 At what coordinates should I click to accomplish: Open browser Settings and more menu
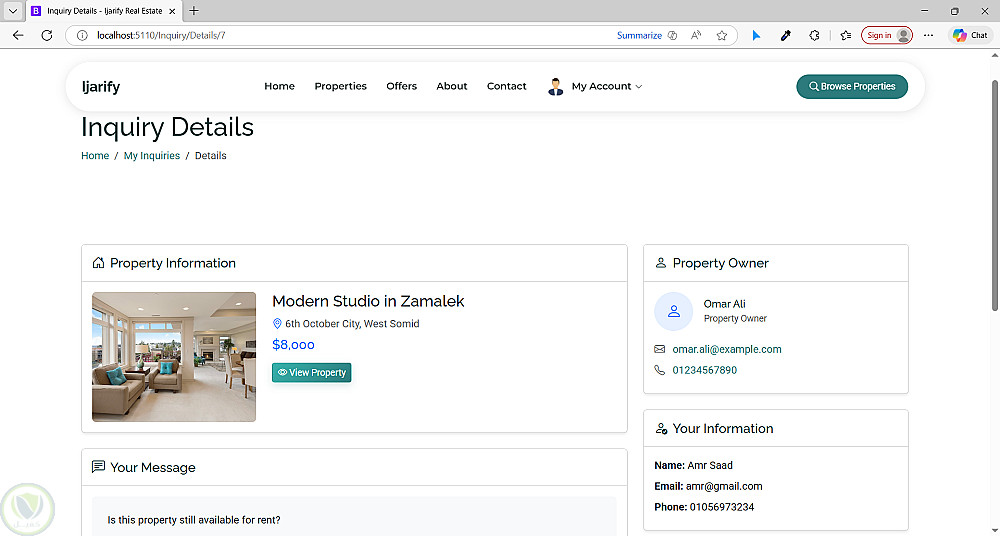(x=929, y=35)
